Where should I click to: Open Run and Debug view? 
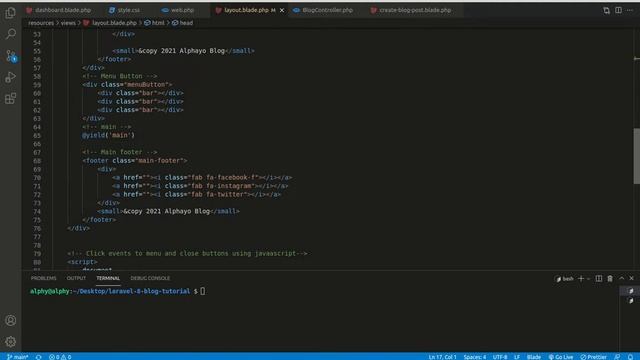click(11, 77)
